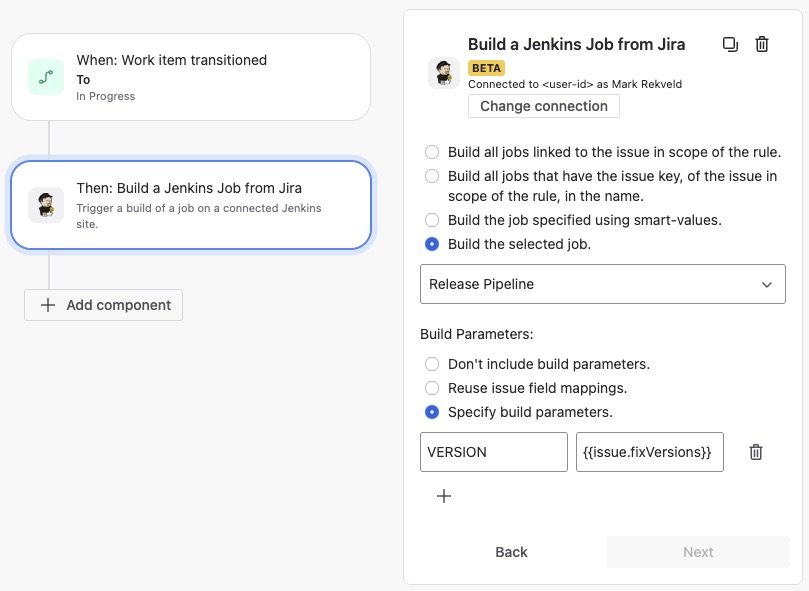The height and width of the screenshot is (591, 809).
Task: Choose Don't include build parameters
Action: tap(432, 364)
